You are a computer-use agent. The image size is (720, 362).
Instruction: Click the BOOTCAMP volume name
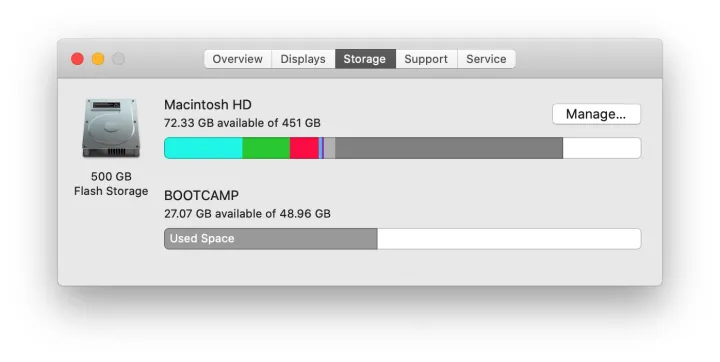[x=202, y=196]
